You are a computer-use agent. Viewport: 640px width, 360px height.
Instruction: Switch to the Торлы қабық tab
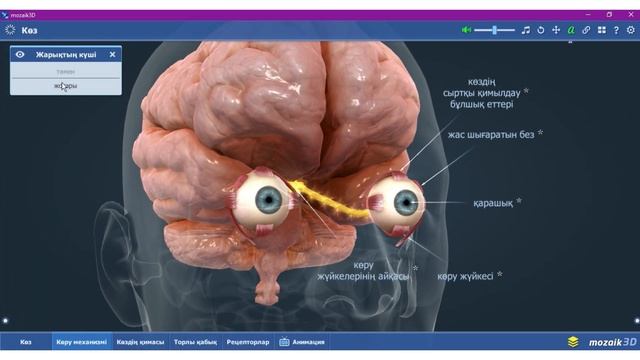pos(195,342)
